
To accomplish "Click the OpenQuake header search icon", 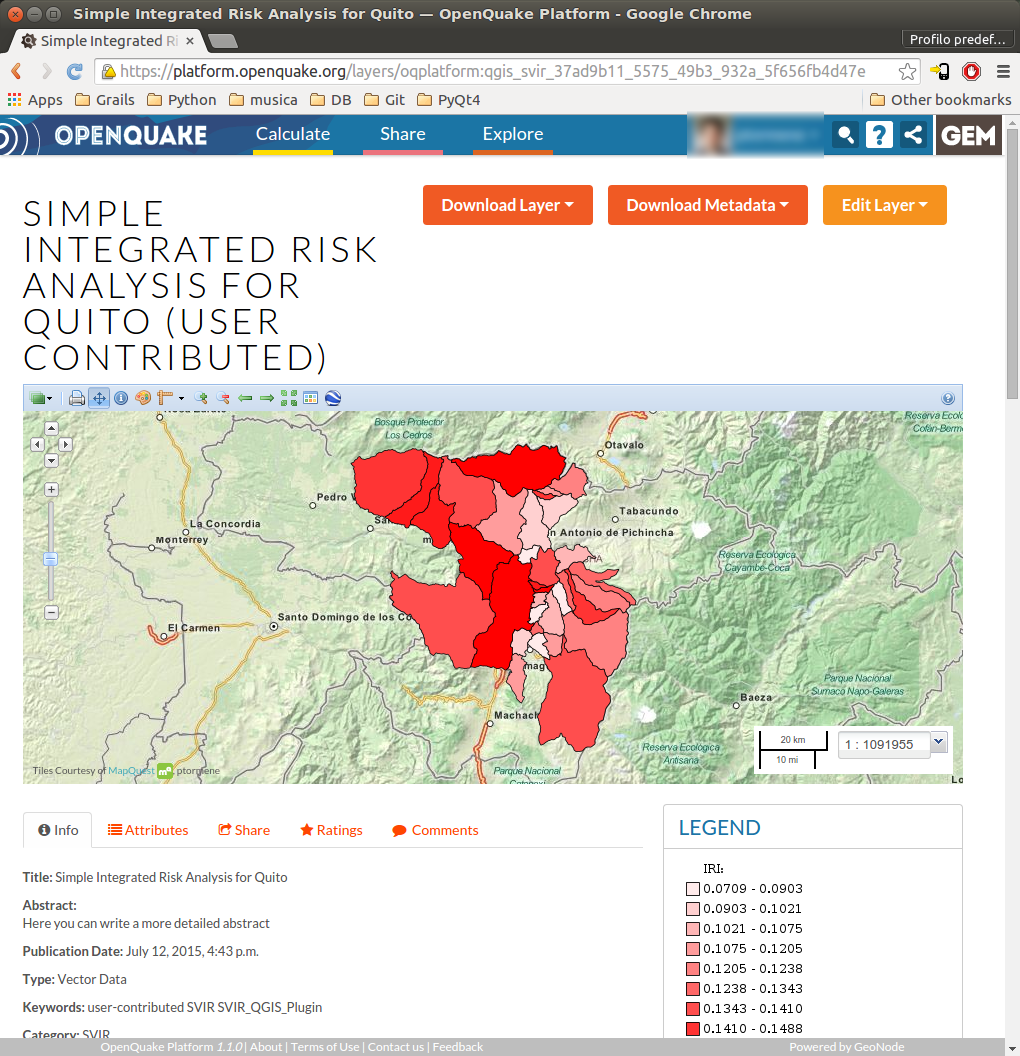I will coord(846,135).
